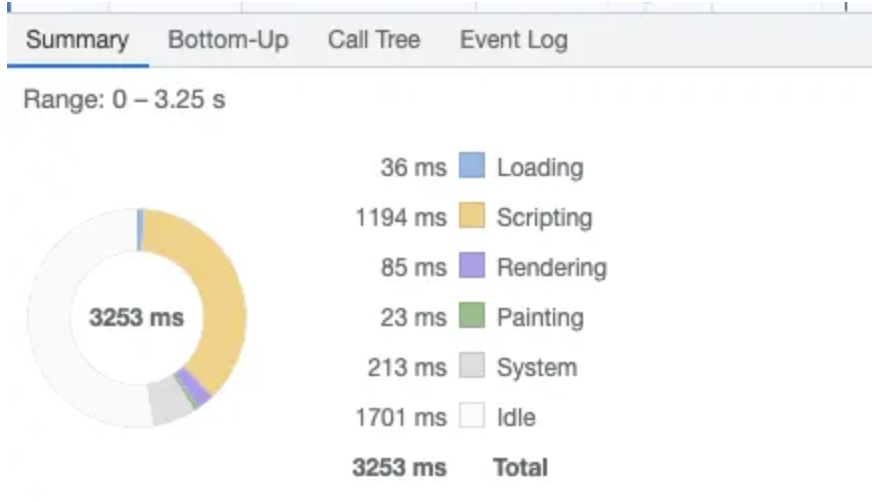Click the Range 0 – 3.25 s text

[x=124, y=102]
